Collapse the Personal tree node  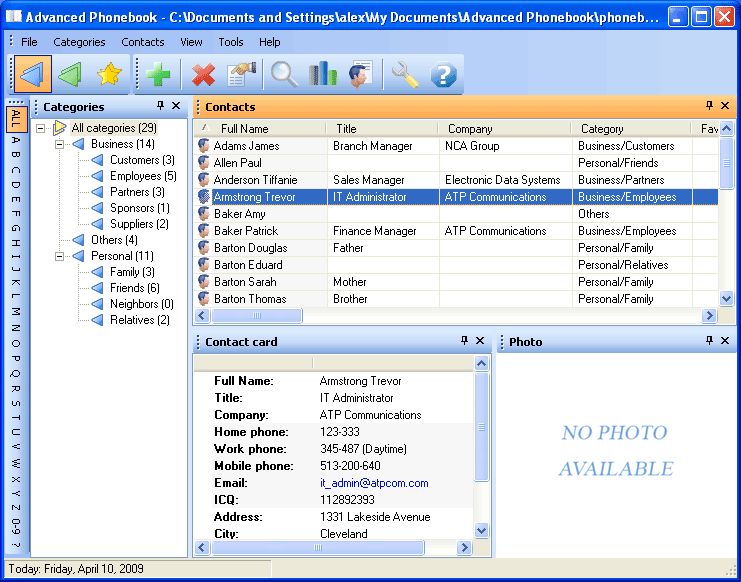60,257
